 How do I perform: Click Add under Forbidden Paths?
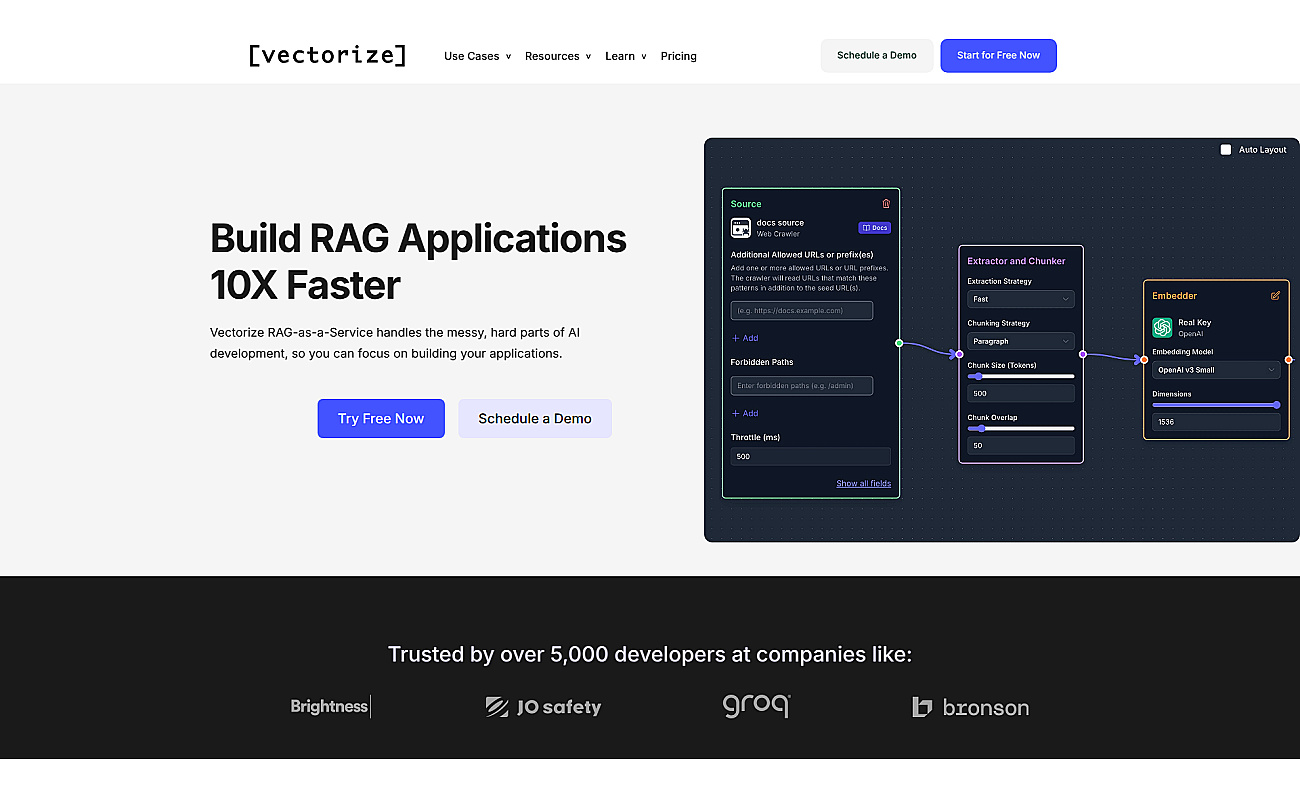point(745,413)
